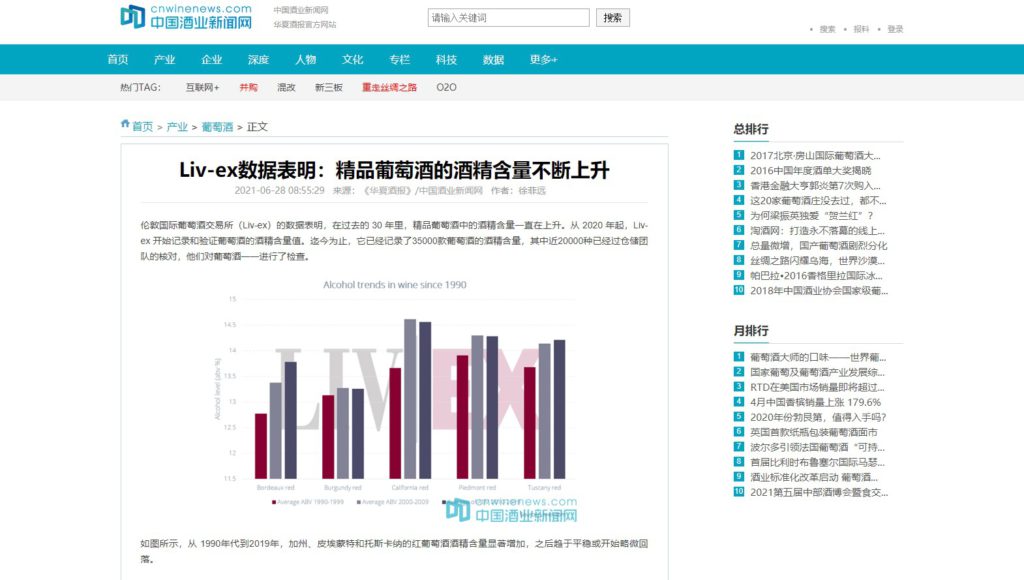Click the 产业 breadcrumb link

177,127
